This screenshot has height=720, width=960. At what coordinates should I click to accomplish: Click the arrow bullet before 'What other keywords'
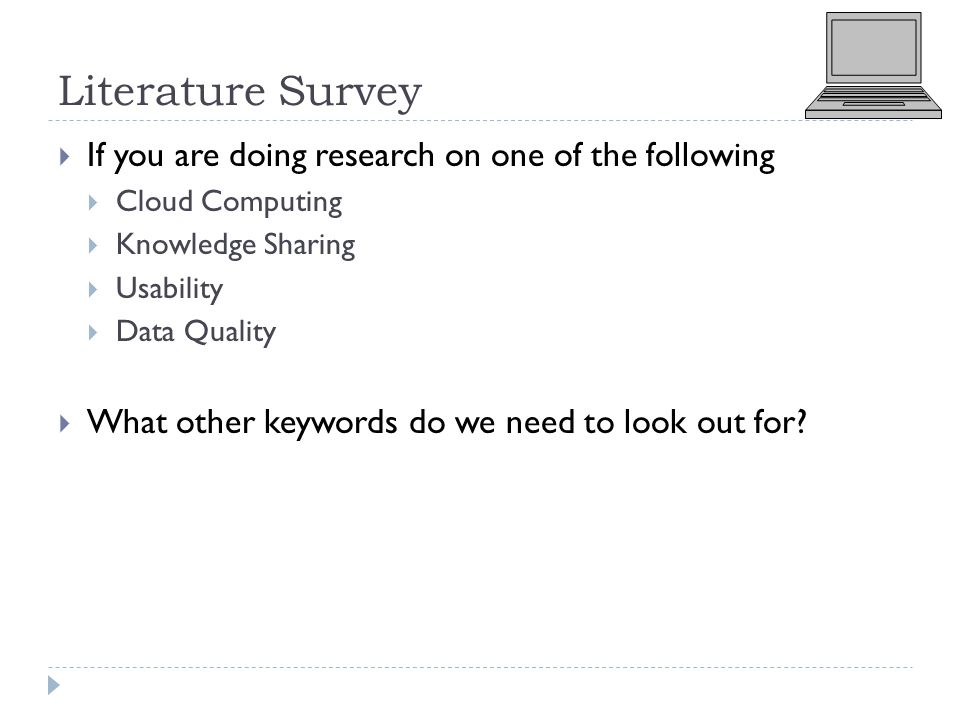point(65,423)
